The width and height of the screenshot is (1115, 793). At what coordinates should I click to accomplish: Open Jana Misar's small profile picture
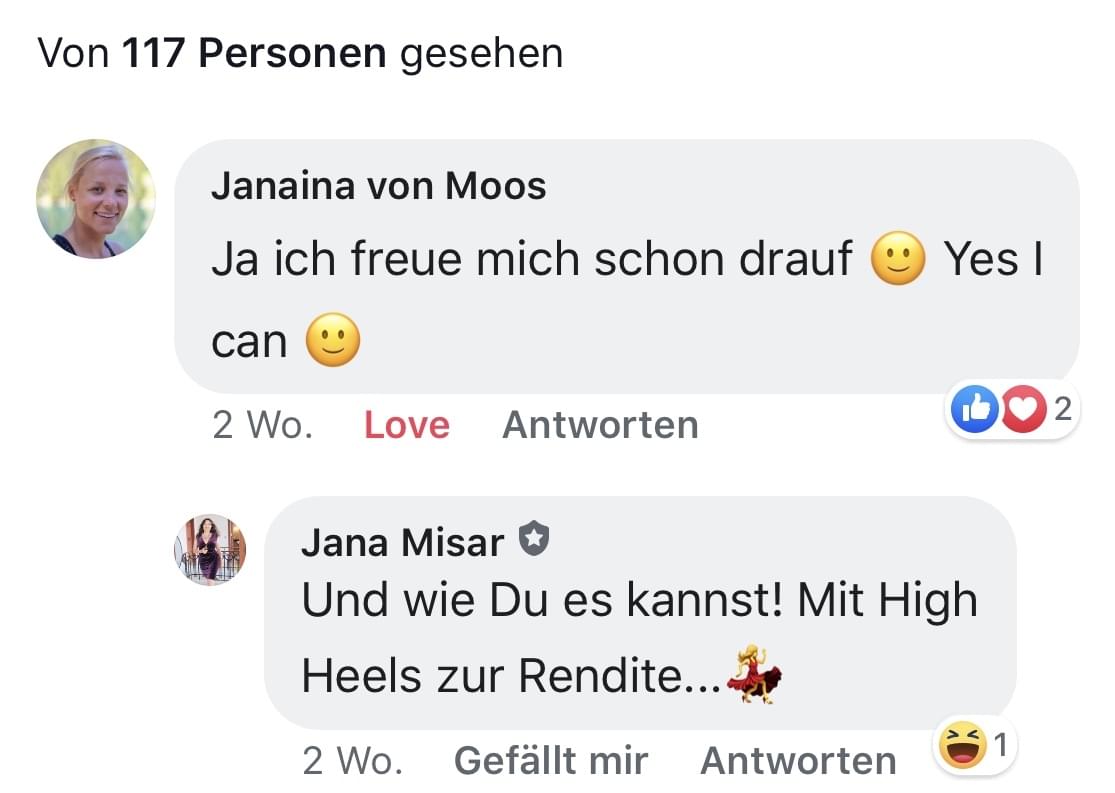pos(209,550)
